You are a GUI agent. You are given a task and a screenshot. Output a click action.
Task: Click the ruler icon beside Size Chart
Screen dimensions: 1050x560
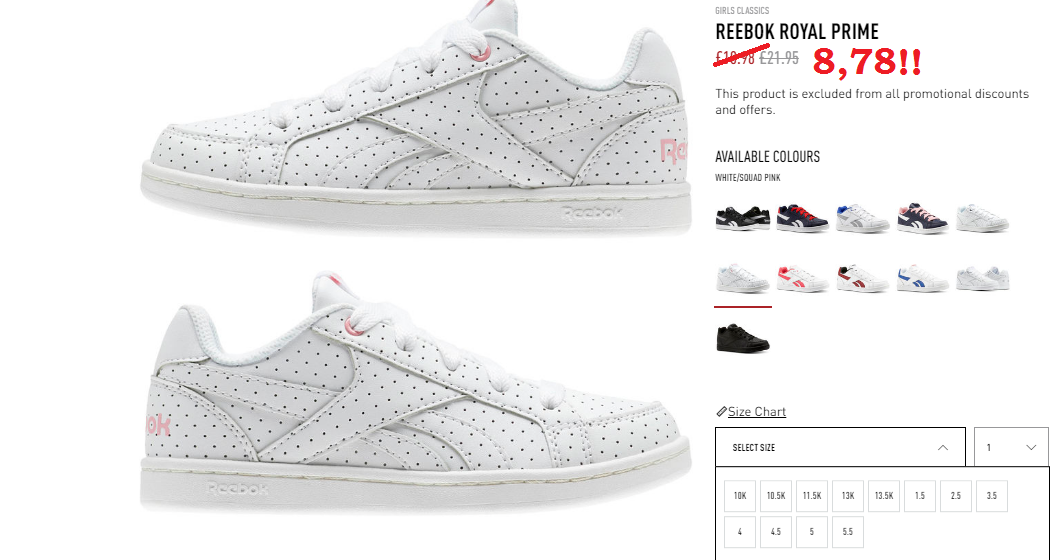click(721, 411)
